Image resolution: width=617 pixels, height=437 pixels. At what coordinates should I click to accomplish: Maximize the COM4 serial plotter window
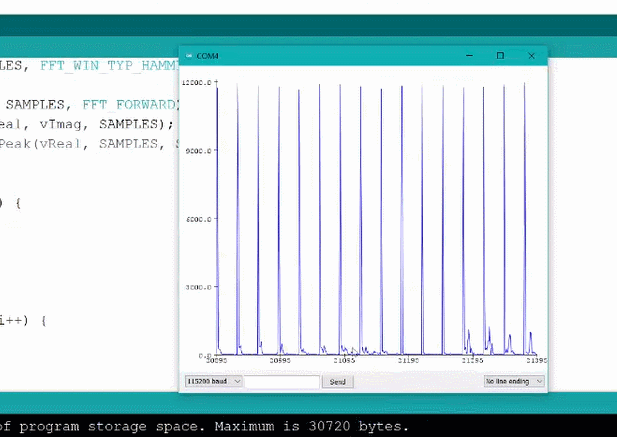500,55
